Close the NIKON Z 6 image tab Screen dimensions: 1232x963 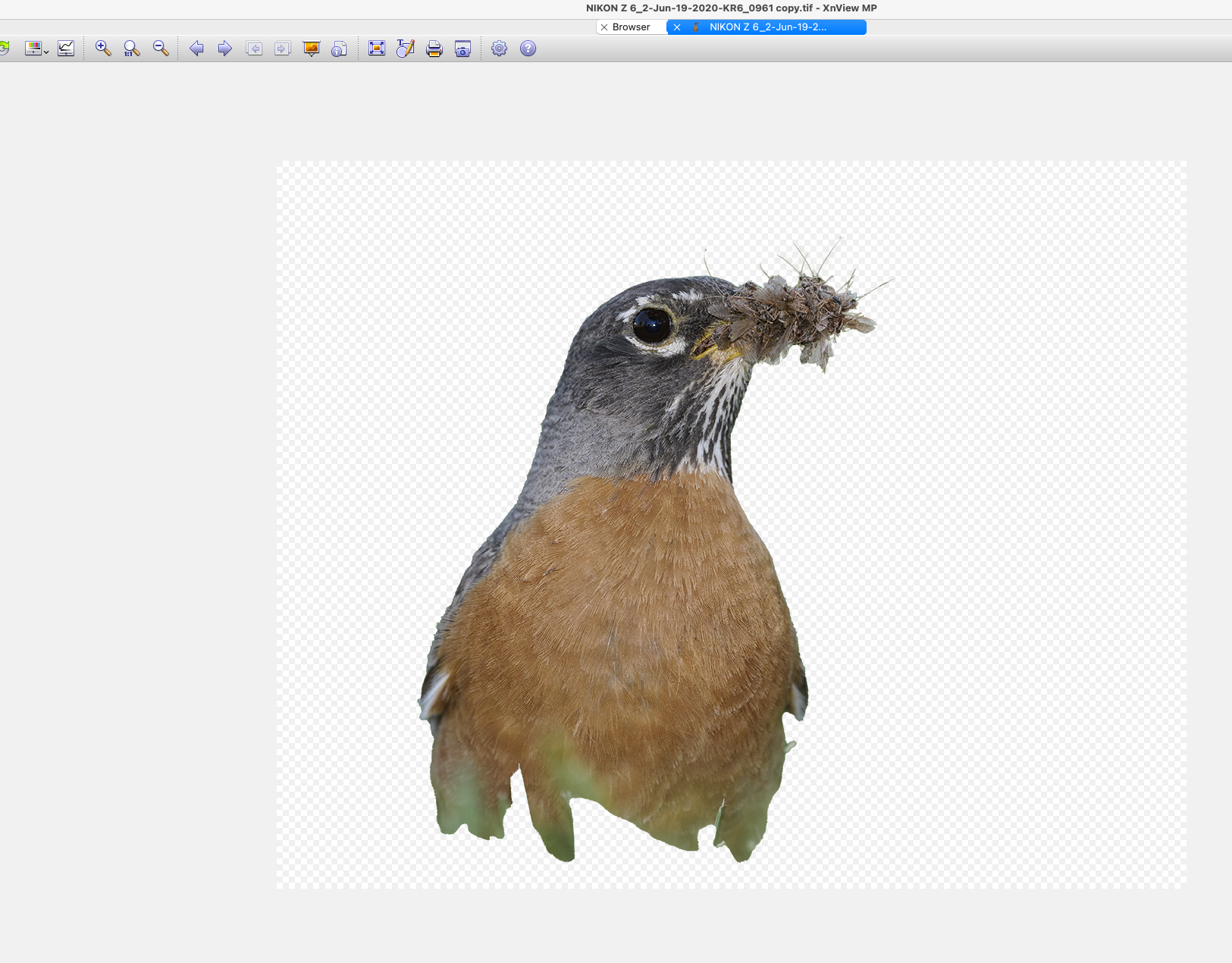(677, 27)
